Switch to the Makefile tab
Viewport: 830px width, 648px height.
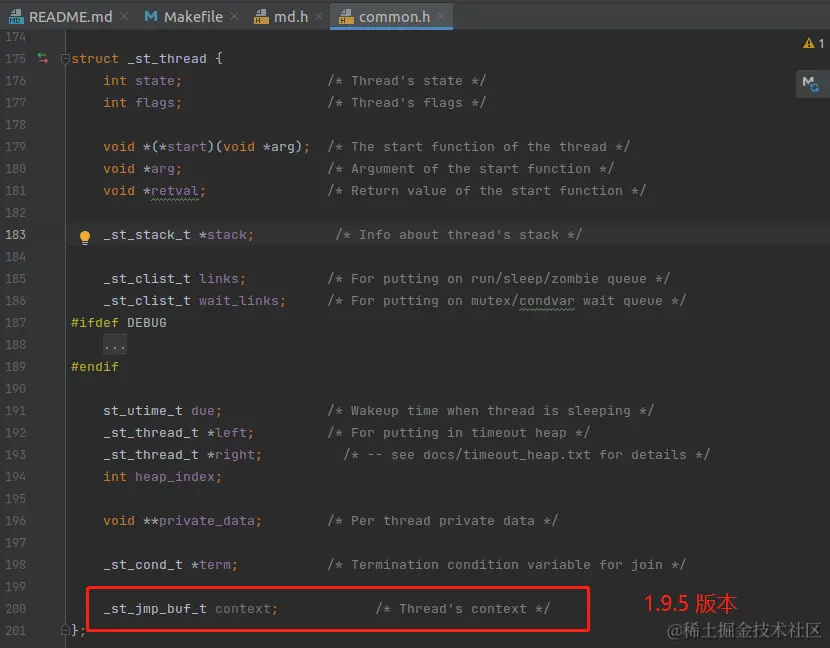tap(193, 17)
